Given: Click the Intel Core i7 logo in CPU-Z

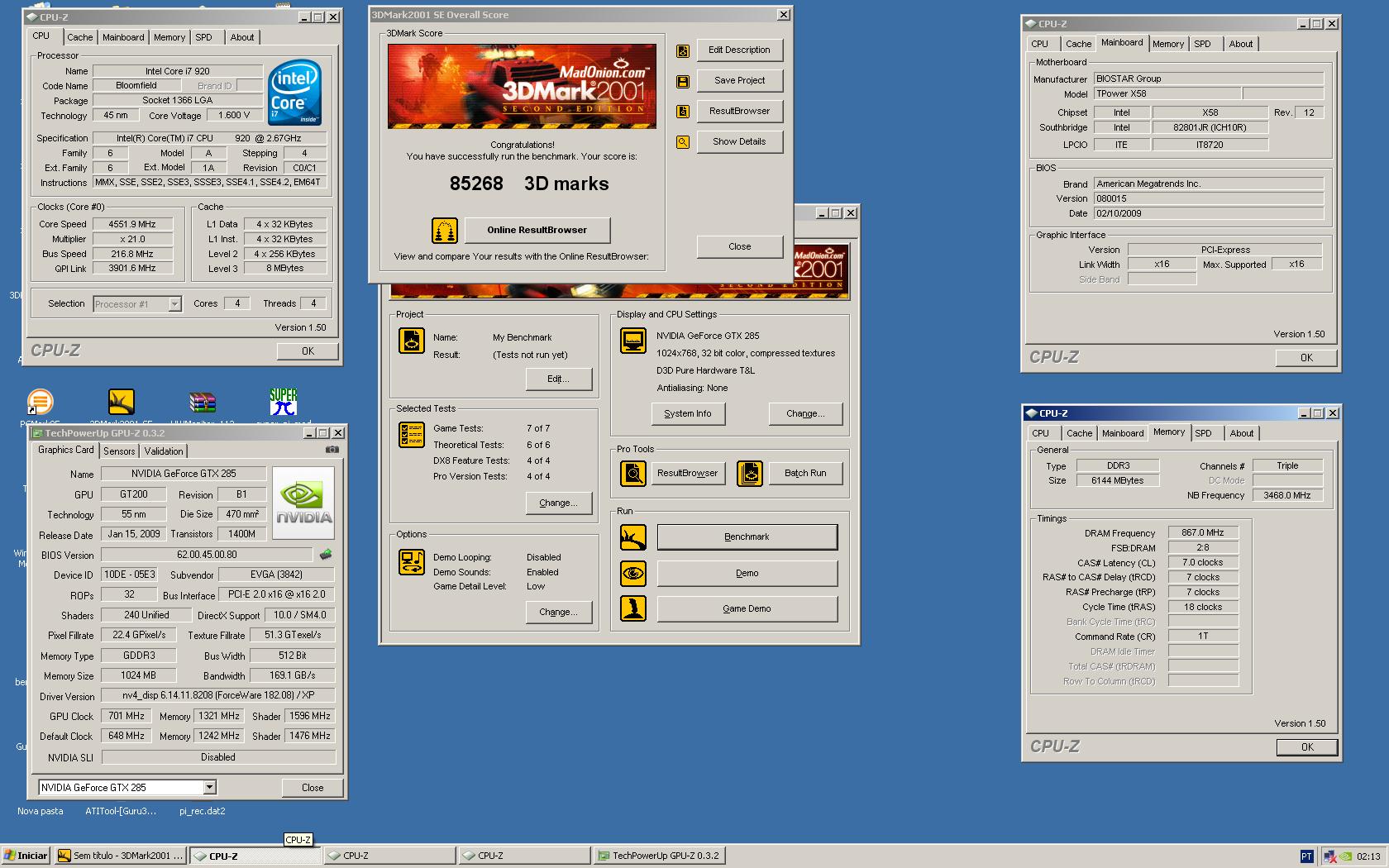Looking at the screenshot, I should (x=294, y=92).
